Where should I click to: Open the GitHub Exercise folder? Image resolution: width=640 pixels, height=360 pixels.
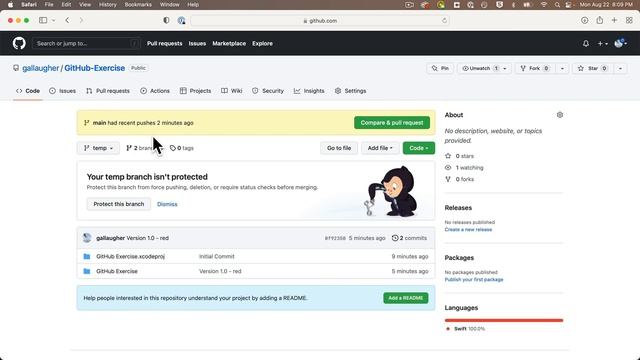(x=117, y=271)
